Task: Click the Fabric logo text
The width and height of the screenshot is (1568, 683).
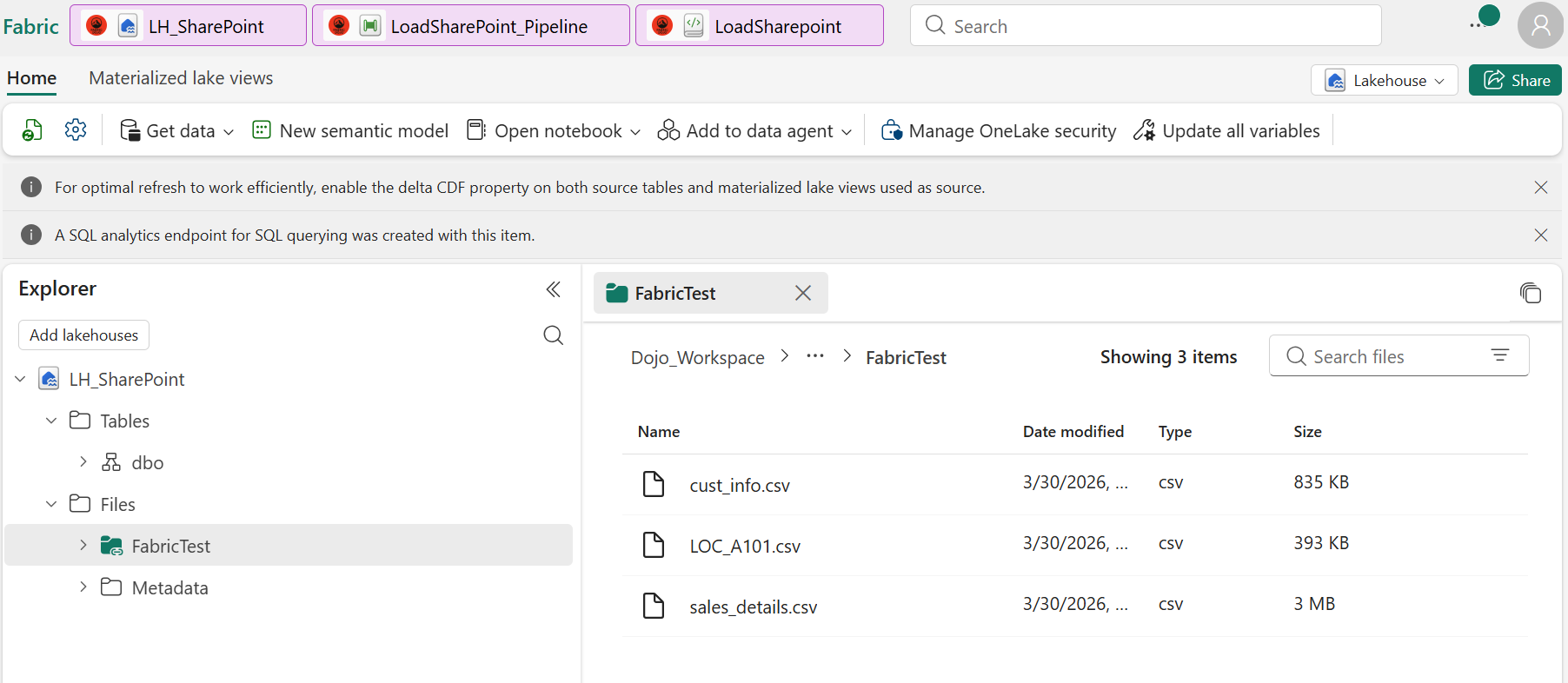Action: [x=30, y=27]
